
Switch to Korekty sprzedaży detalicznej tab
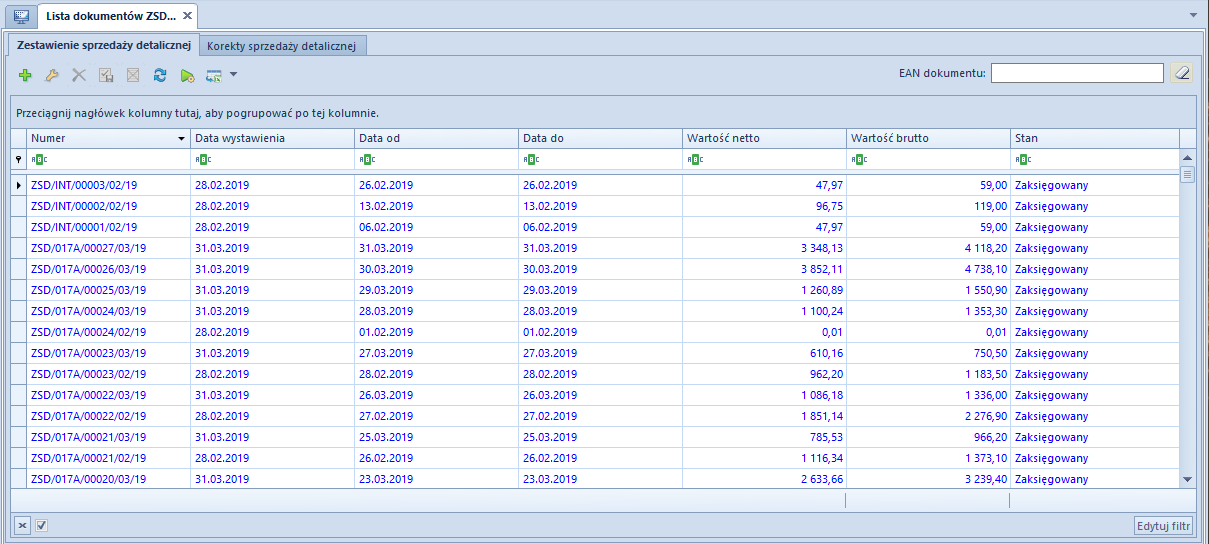click(x=284, y=46)
